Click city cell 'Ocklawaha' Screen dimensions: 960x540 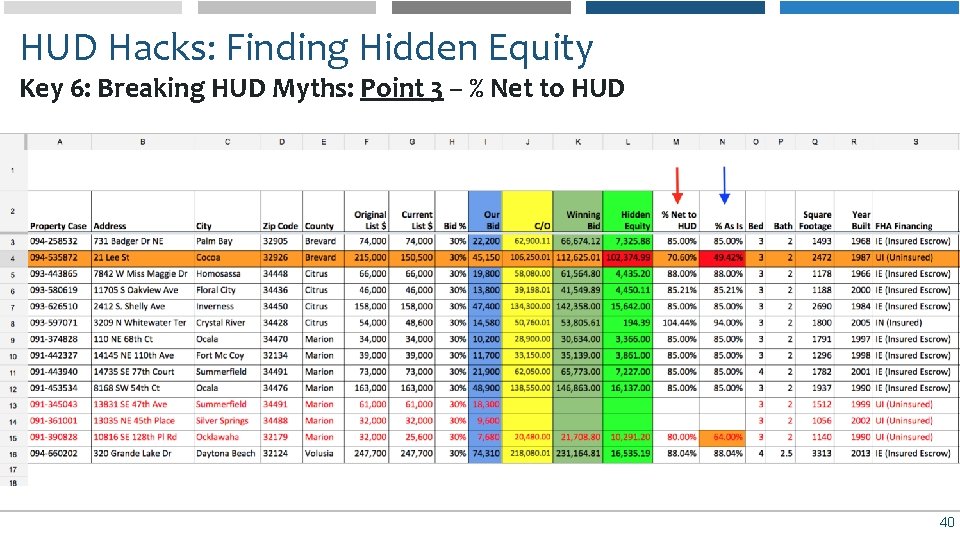(x=227, y=437)
